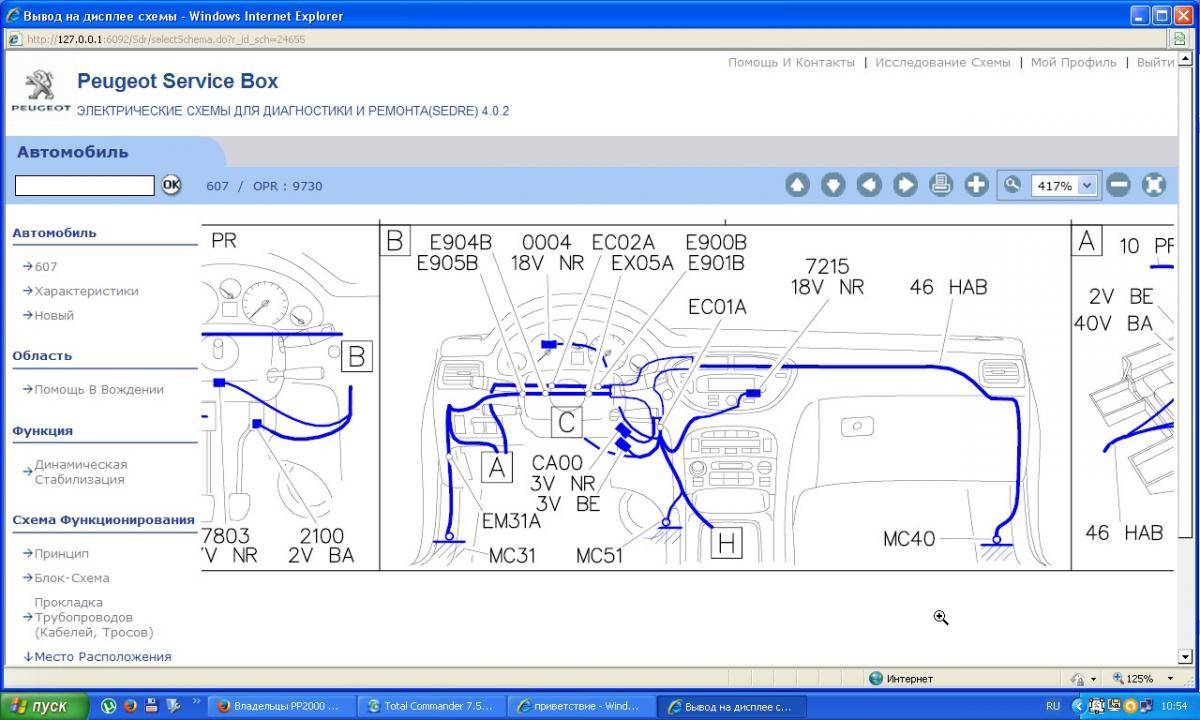
Task: Open Помощь И Контакты link
Action: click(x=791, y=62)
